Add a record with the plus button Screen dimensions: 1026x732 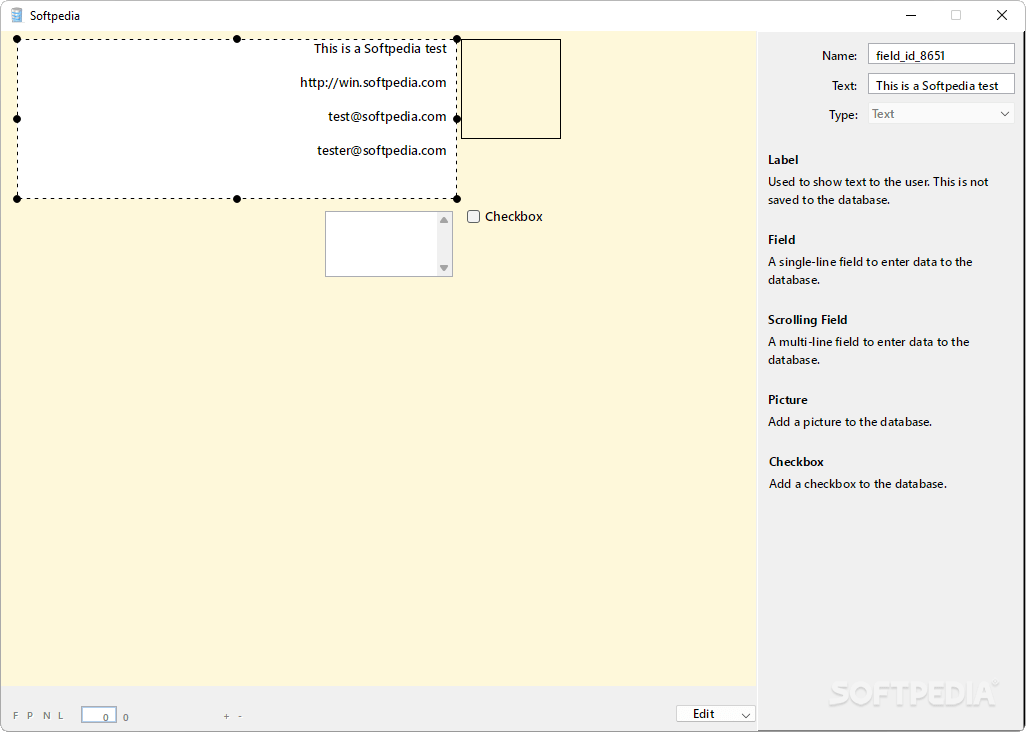pyautogui.click(x=226, y=716)
